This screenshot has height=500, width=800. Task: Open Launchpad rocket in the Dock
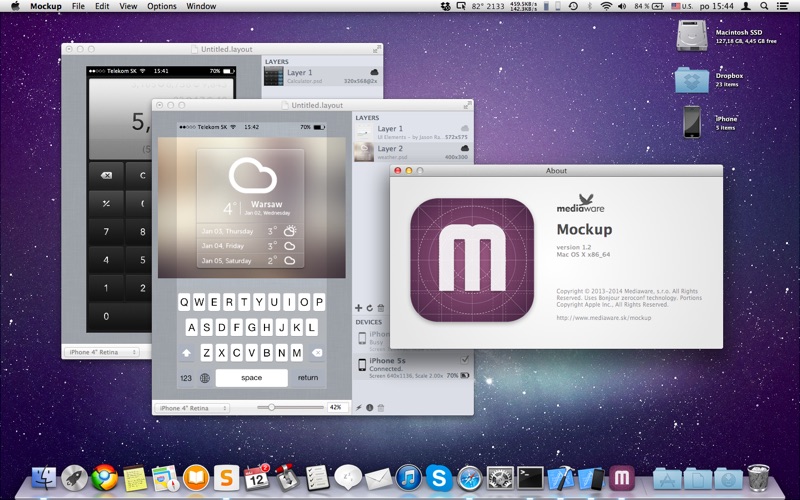click(x=74, y=478)
